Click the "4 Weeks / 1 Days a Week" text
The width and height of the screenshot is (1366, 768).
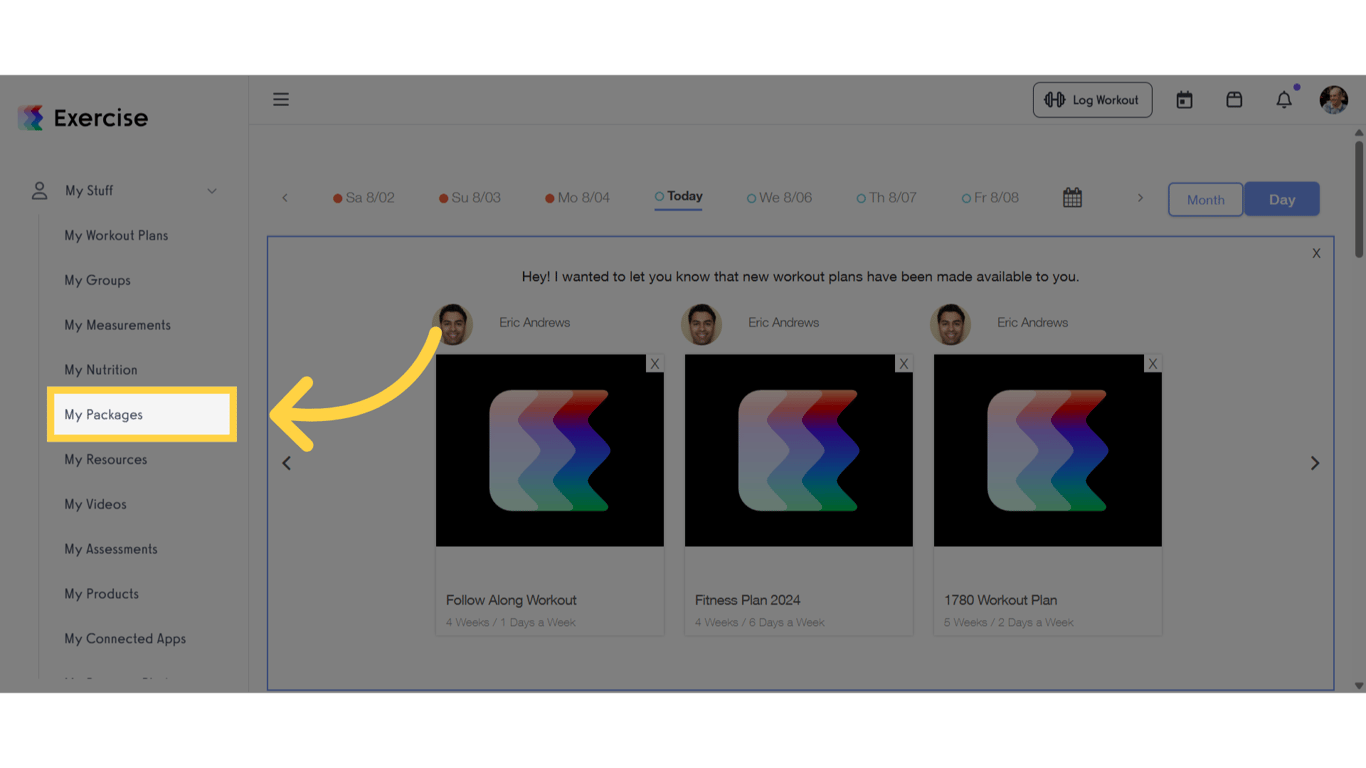pyautogui.click(x=511, y=622)
